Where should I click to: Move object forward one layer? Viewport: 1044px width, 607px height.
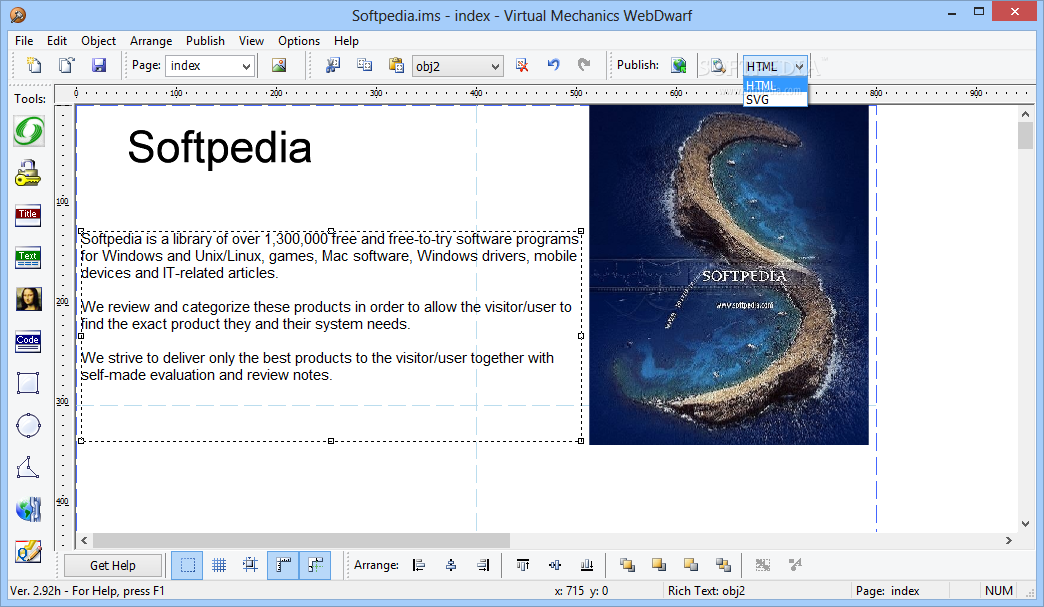pyautogui.click(x=658, y=566)
